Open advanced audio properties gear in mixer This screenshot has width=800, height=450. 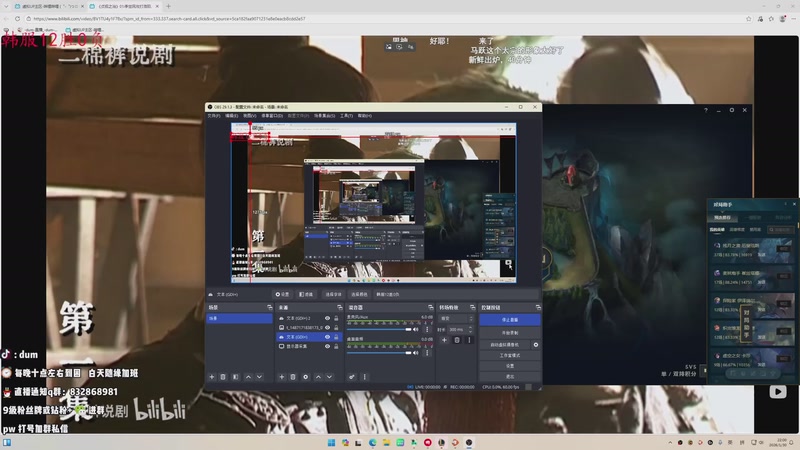(352, 377)
